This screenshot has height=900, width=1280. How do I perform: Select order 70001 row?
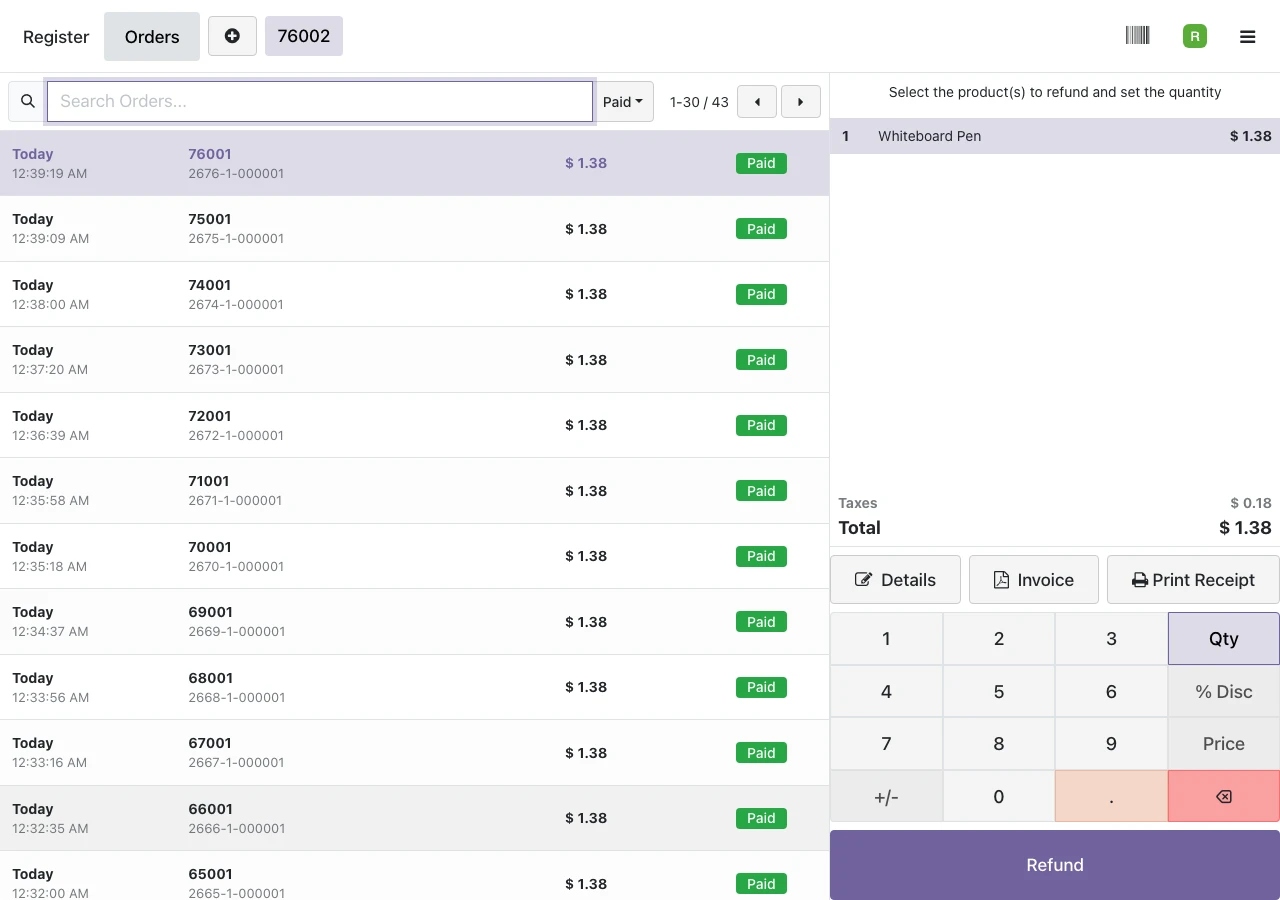pyautogui.click(x=414, y=556)
